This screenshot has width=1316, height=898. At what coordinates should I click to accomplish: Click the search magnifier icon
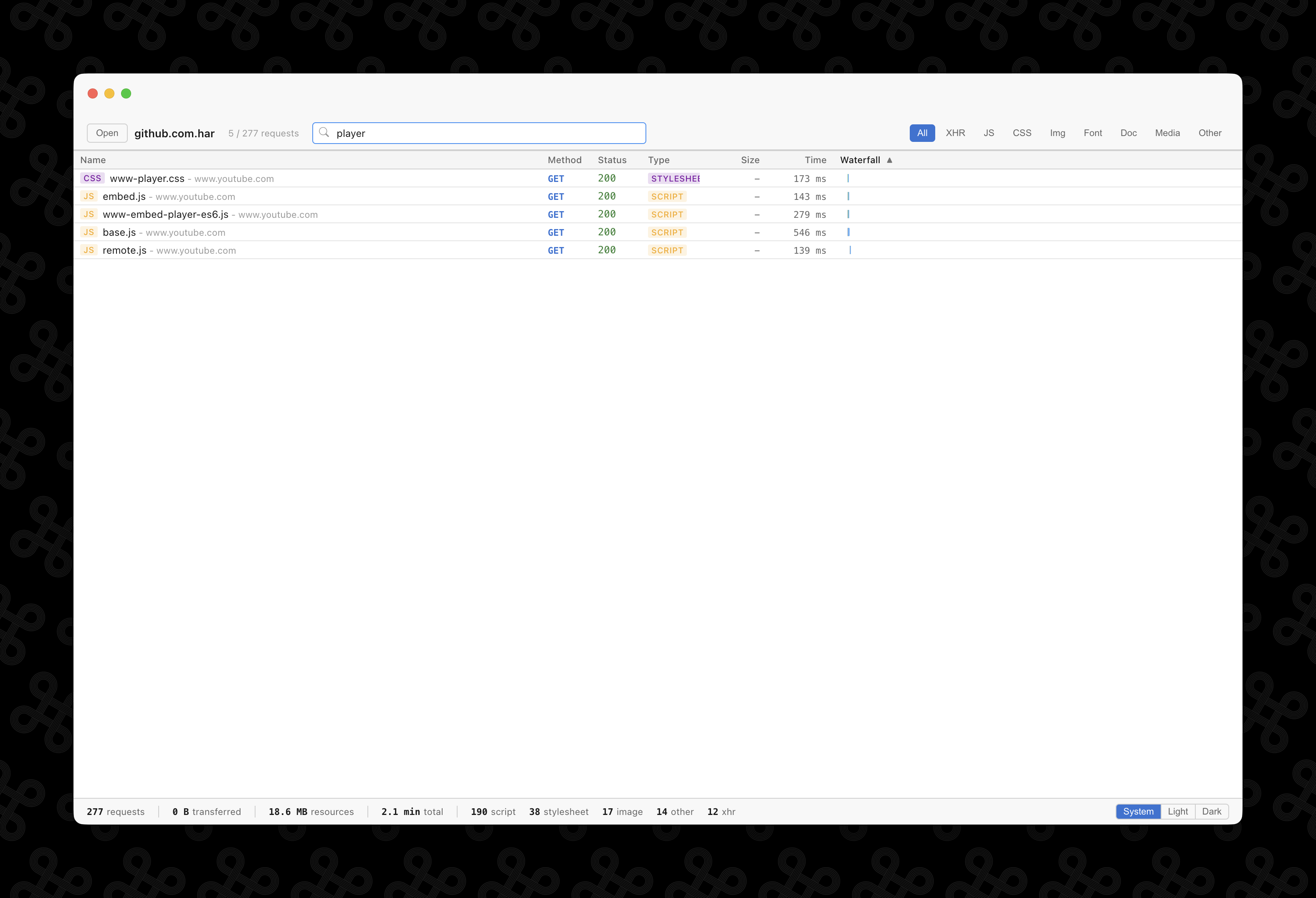[324, 132]
